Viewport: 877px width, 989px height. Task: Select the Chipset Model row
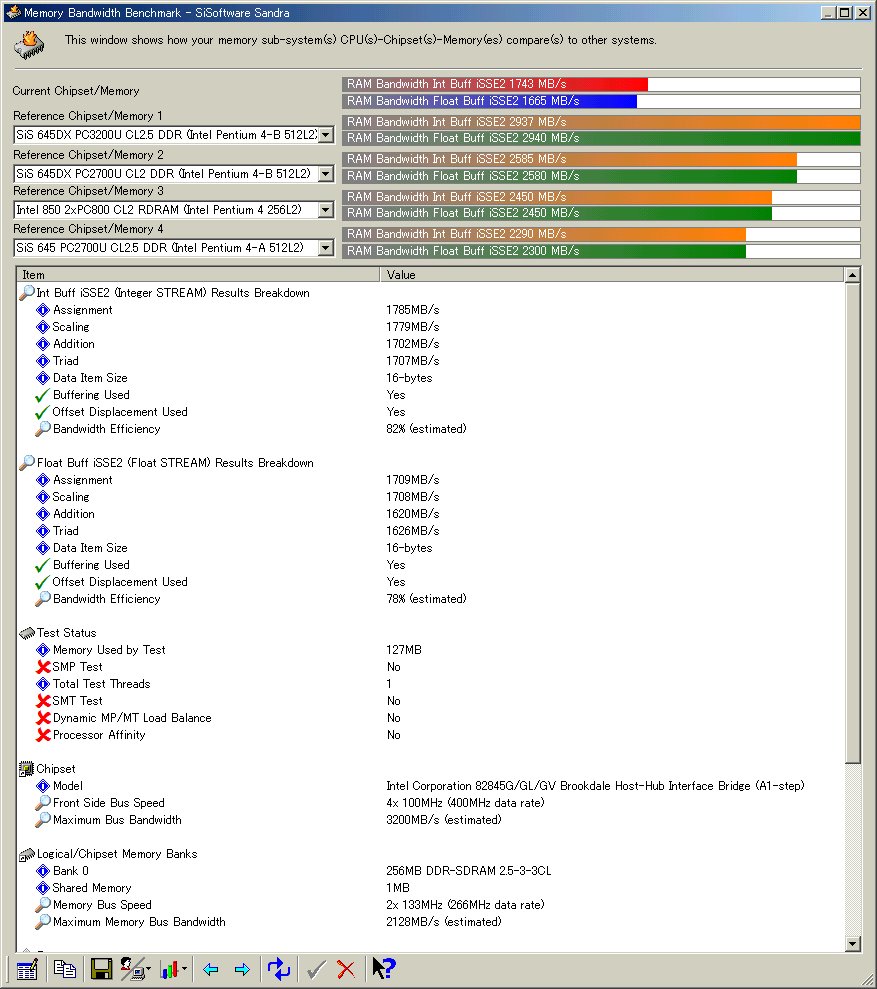click(430, 787)
